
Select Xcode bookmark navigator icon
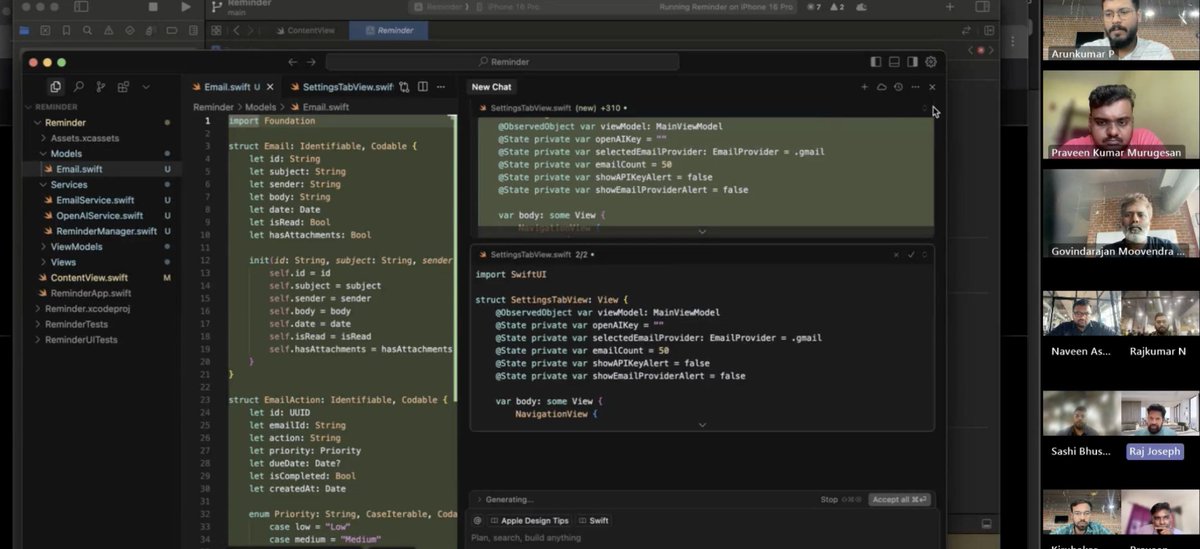pyautogui.click(x=67, y=31)
